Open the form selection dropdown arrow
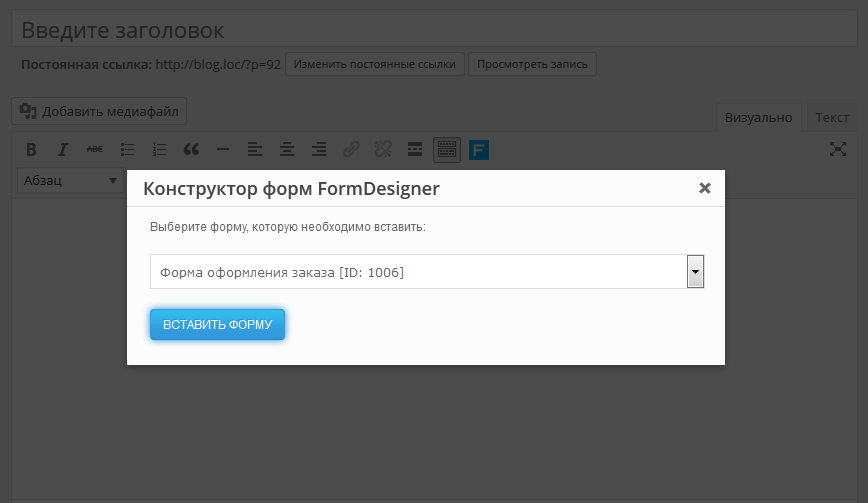Viewport: 868px width, 503px height. (695, 272)
